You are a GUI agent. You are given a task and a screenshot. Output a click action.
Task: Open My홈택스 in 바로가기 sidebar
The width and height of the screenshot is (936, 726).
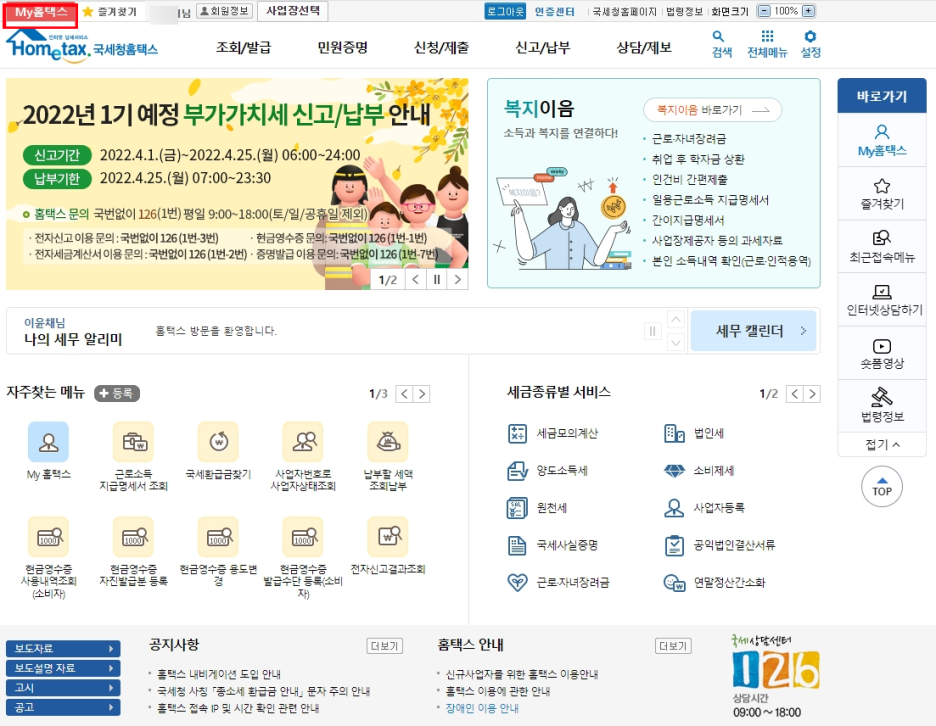pyautogui.click(x=882, y=140)
